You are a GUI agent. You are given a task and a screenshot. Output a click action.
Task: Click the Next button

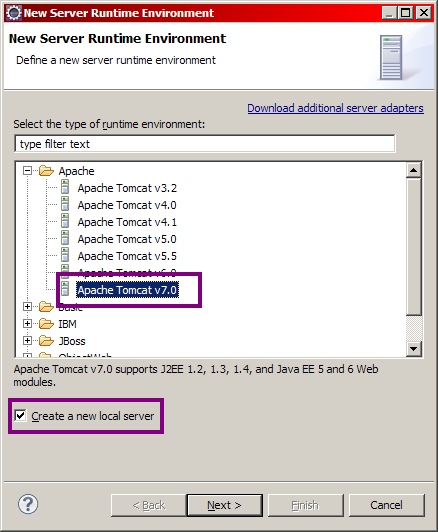pyautogui.click(x=225, y=505)
